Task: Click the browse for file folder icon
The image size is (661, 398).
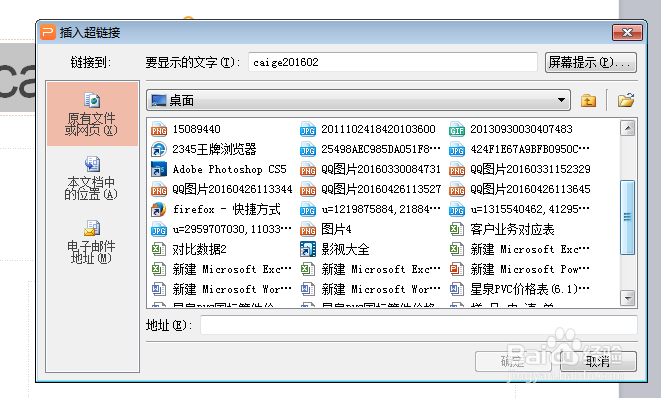Action: tap(626, 100)
